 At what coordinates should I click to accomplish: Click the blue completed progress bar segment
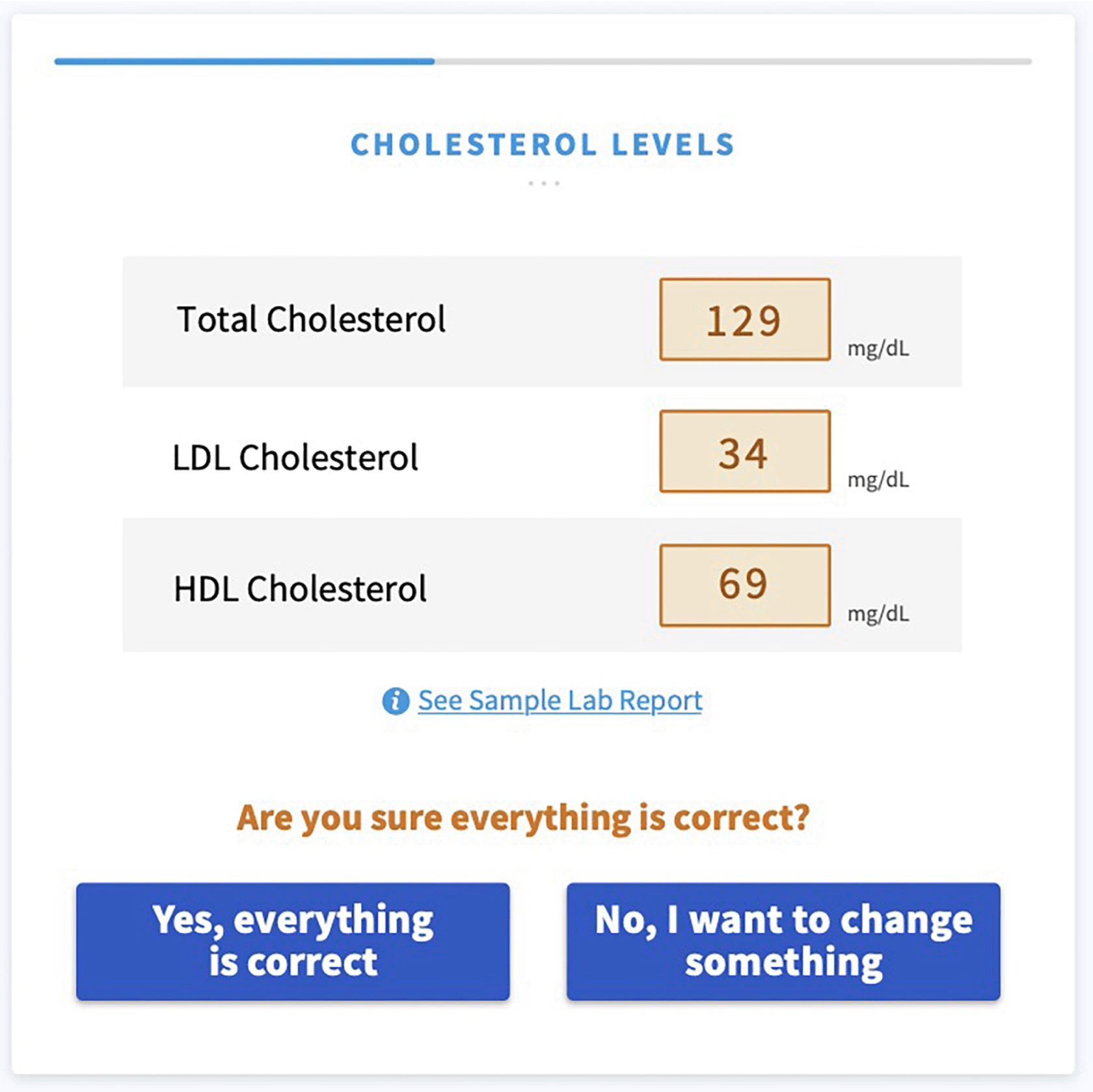pyautogui.click(x=244, y=61)
